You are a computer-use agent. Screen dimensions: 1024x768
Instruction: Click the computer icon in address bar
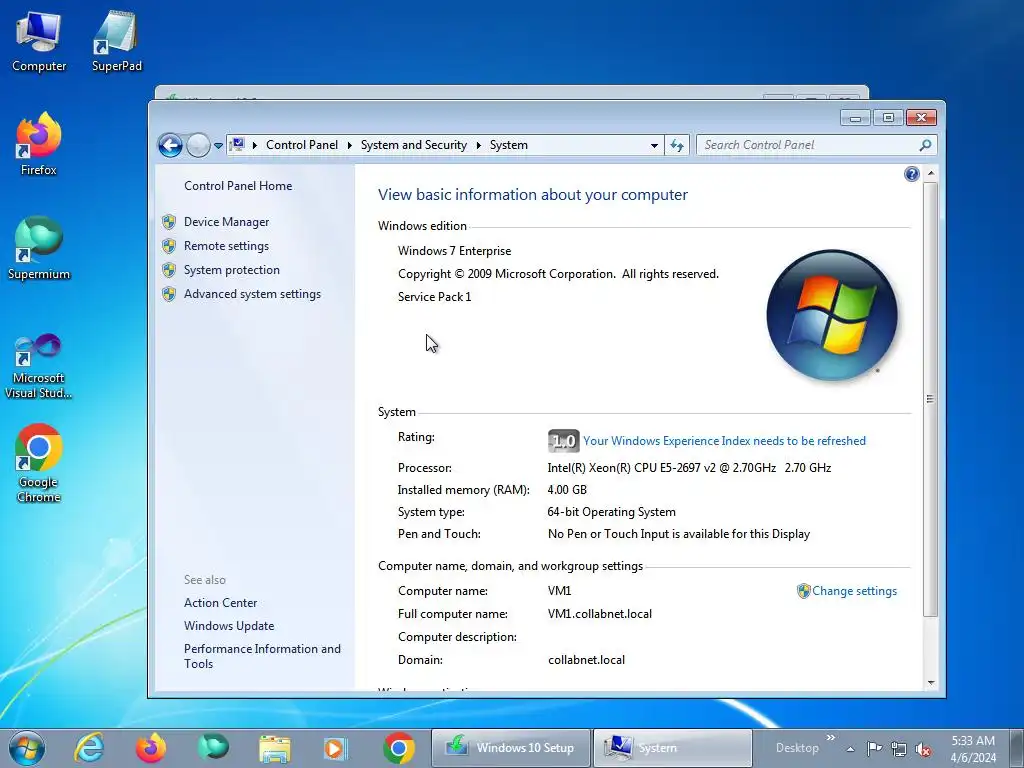(x=238, y=144)
